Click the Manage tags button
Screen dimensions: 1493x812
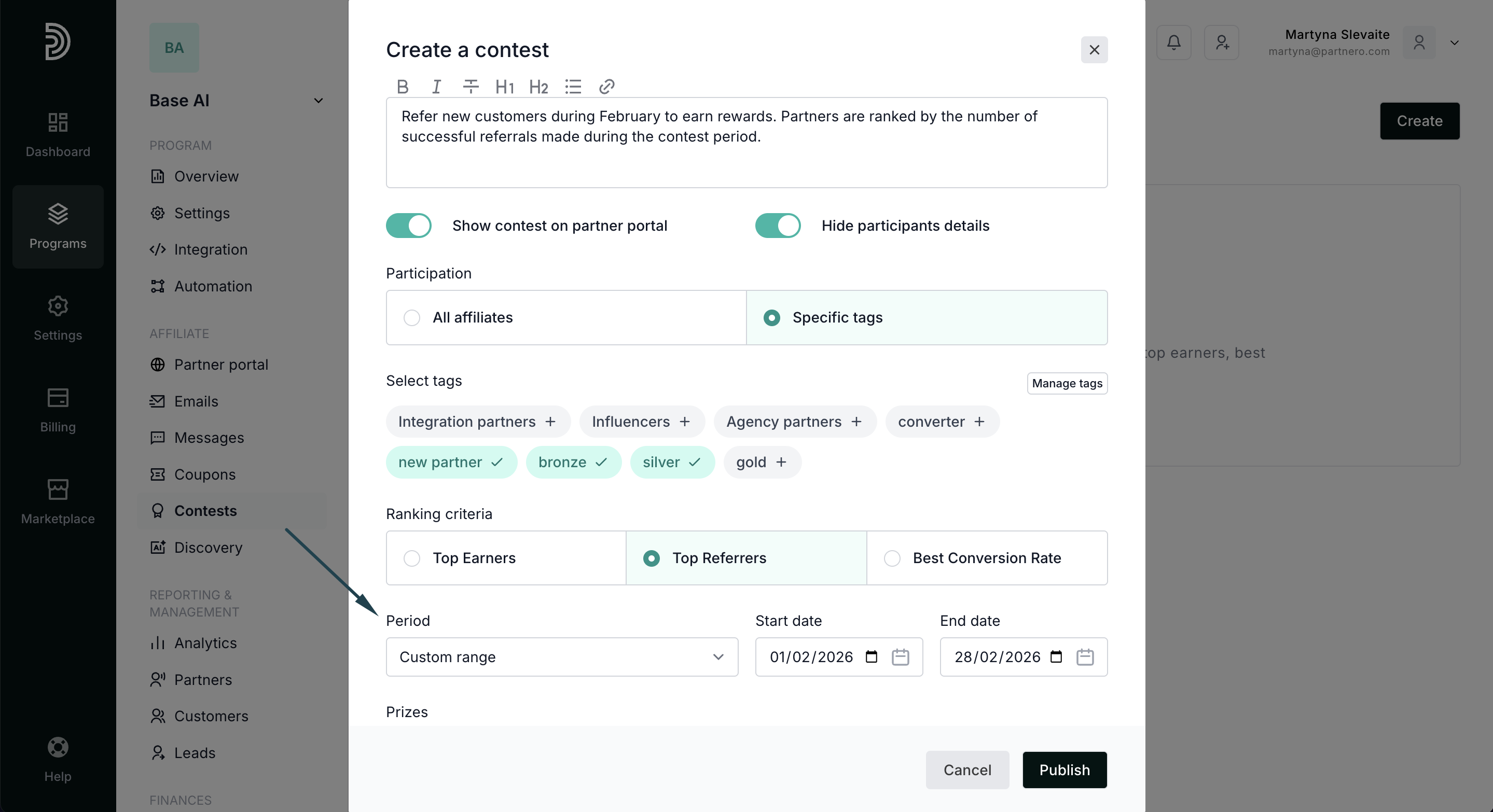coord(1067,383)
